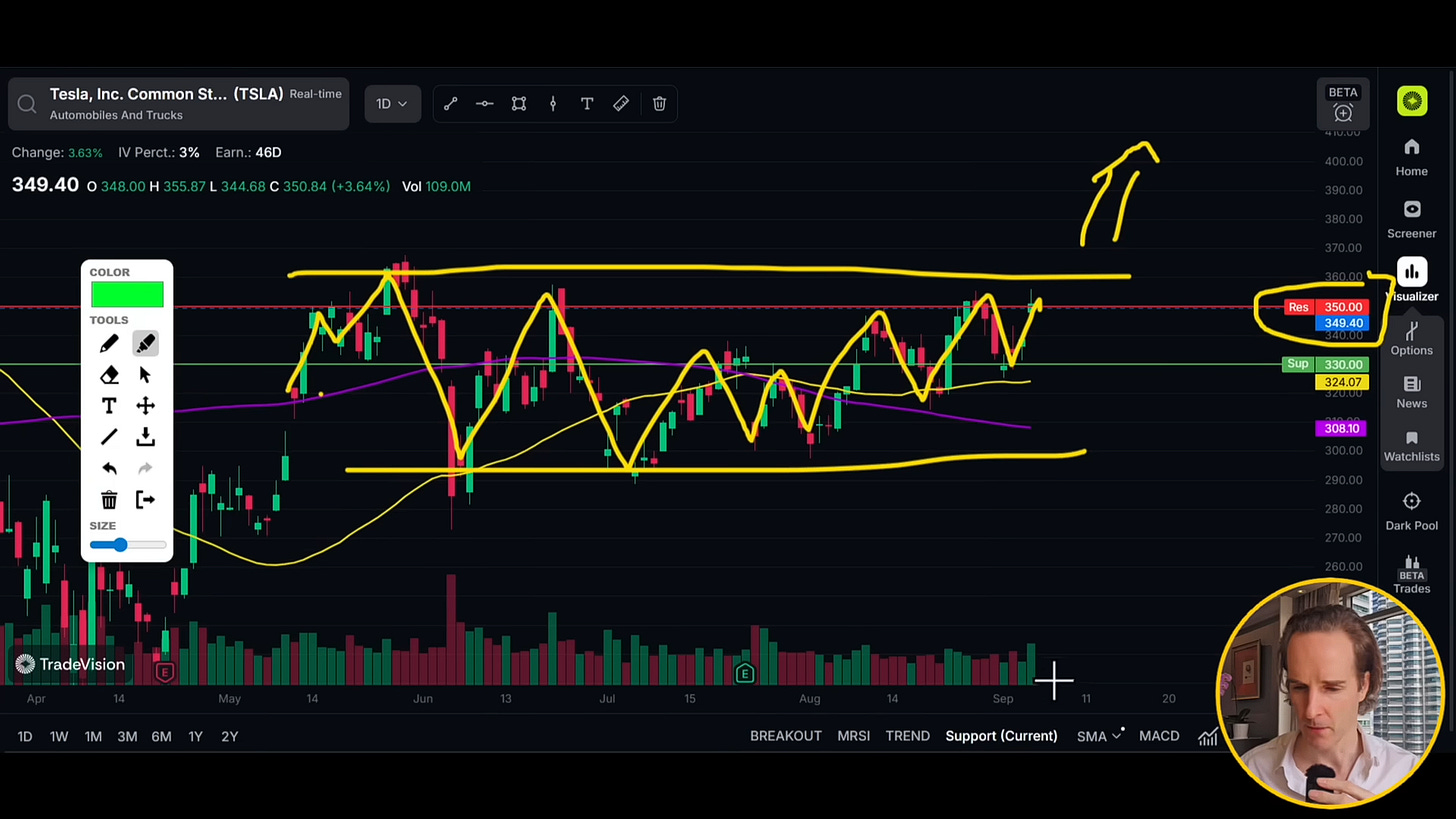
Task: Switch range to 2Y
Action: 229,737
